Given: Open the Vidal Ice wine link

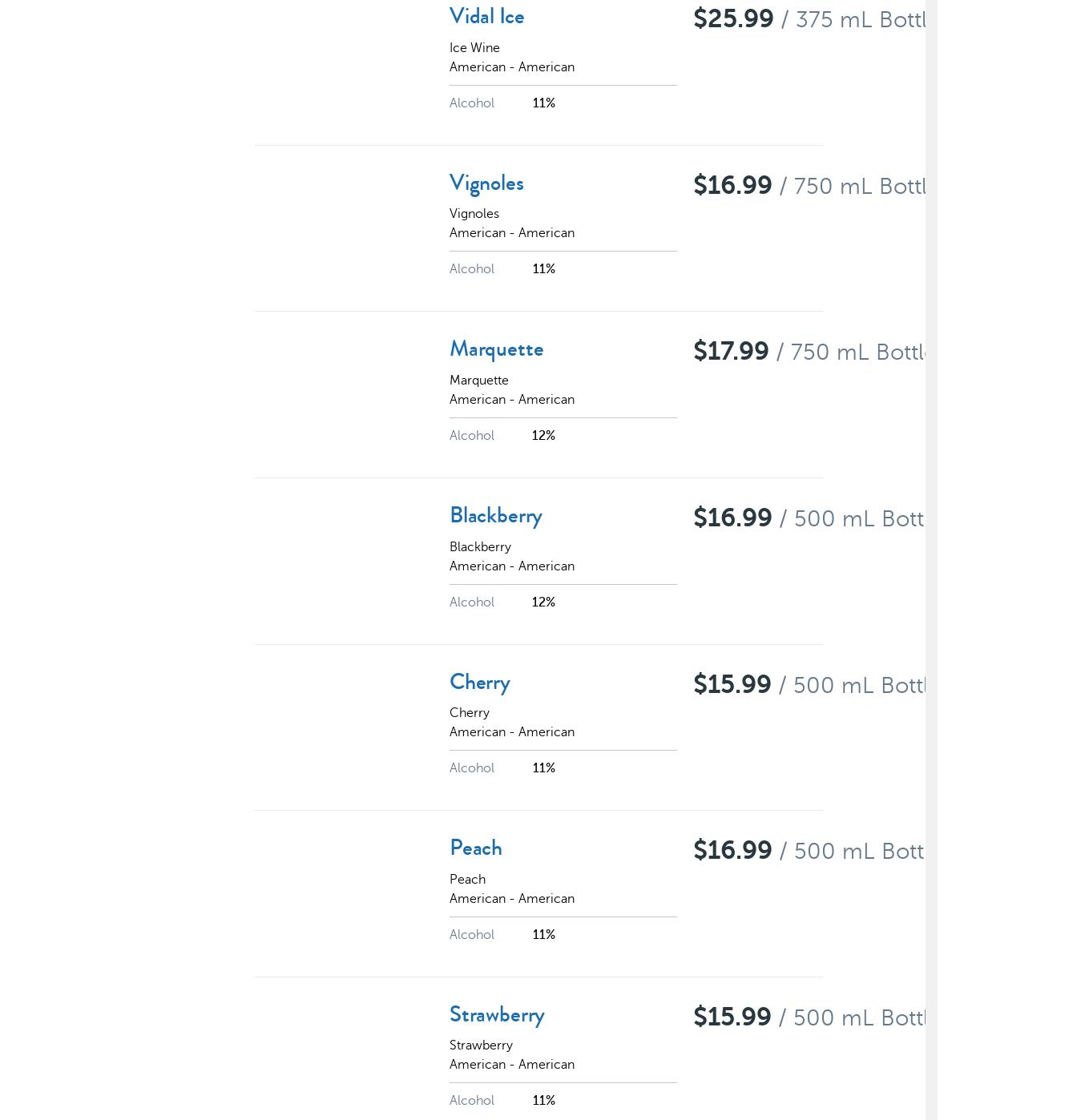Looking at the screenshot, I should point(486,17).
